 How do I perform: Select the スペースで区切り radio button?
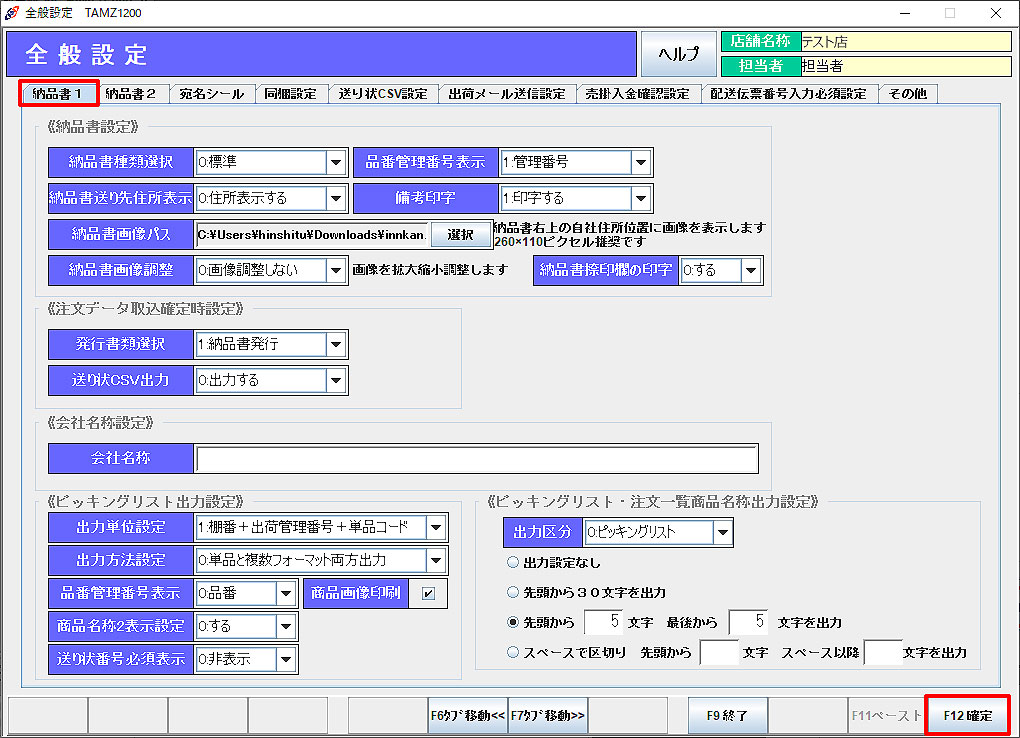tap(512, 651)
